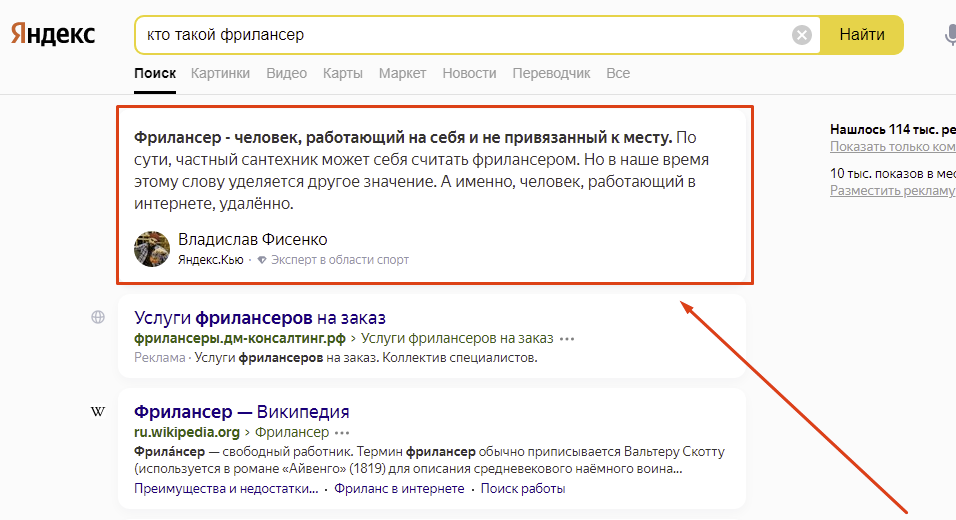Switch to the Картинки tab
956x520 pixels.
coord(220,73)
